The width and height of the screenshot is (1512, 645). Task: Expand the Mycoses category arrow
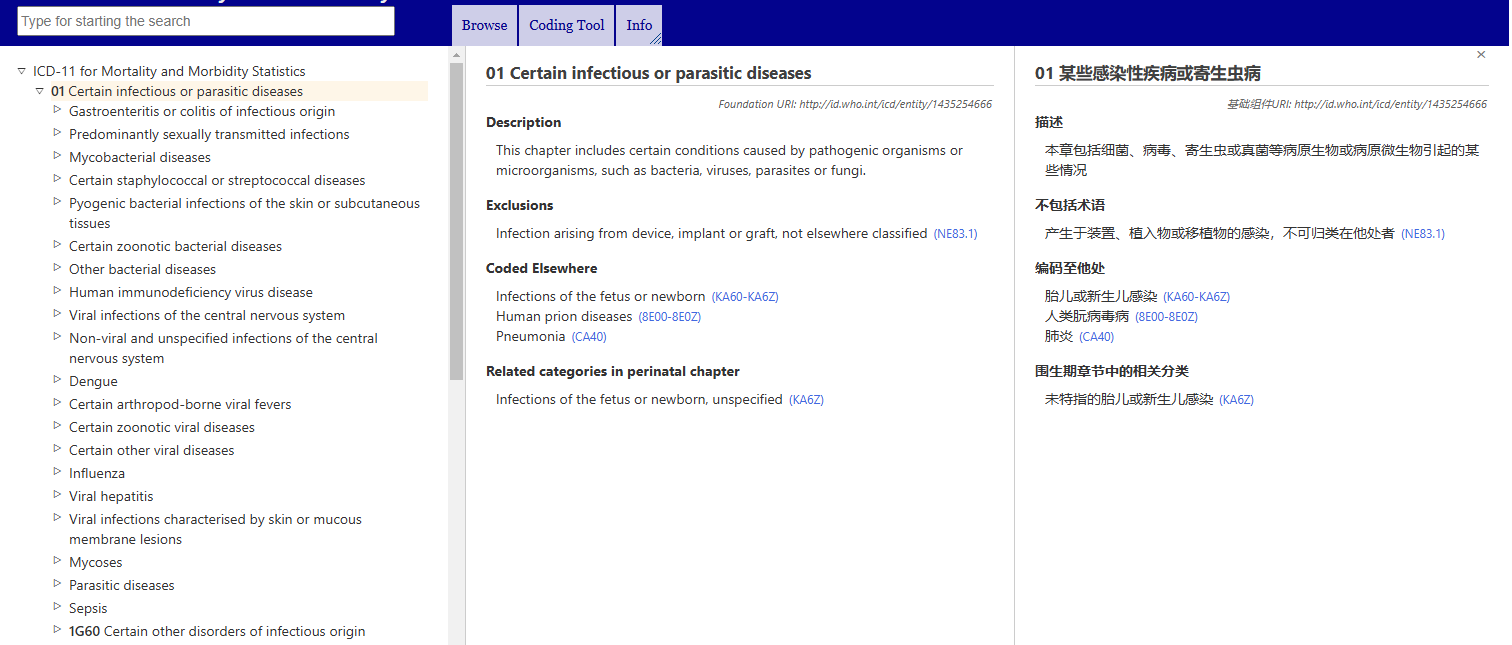(57, 562)
